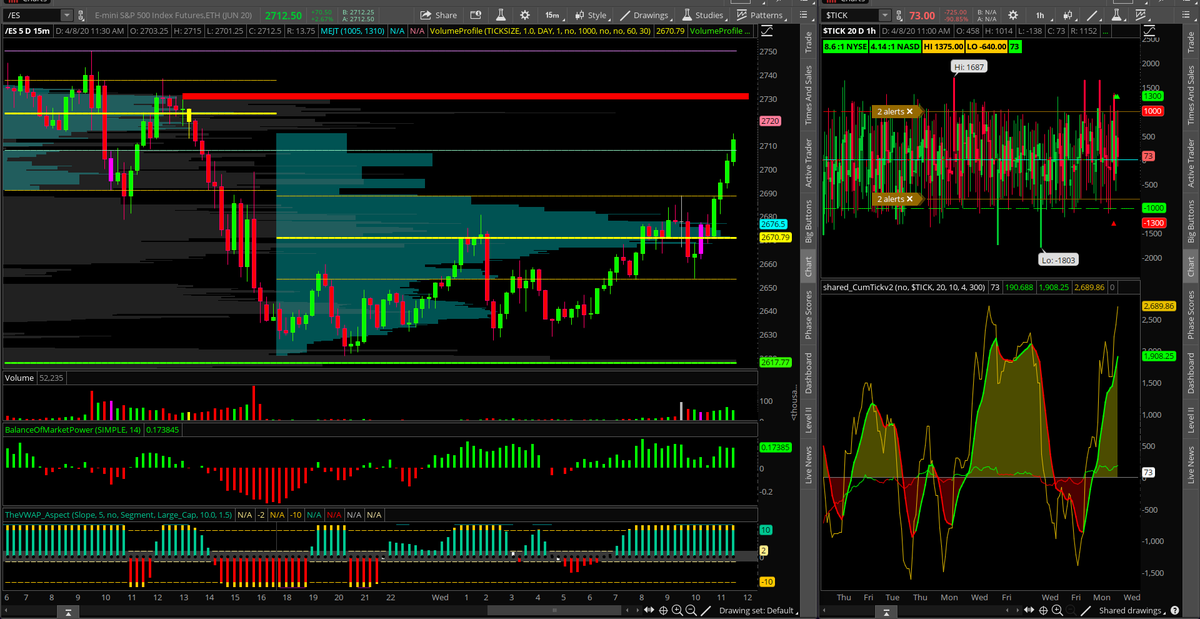Viewport: 1200px width, 619px height.
Task: Open Trade tab left of $TICK chart
Action: point(808,42)
